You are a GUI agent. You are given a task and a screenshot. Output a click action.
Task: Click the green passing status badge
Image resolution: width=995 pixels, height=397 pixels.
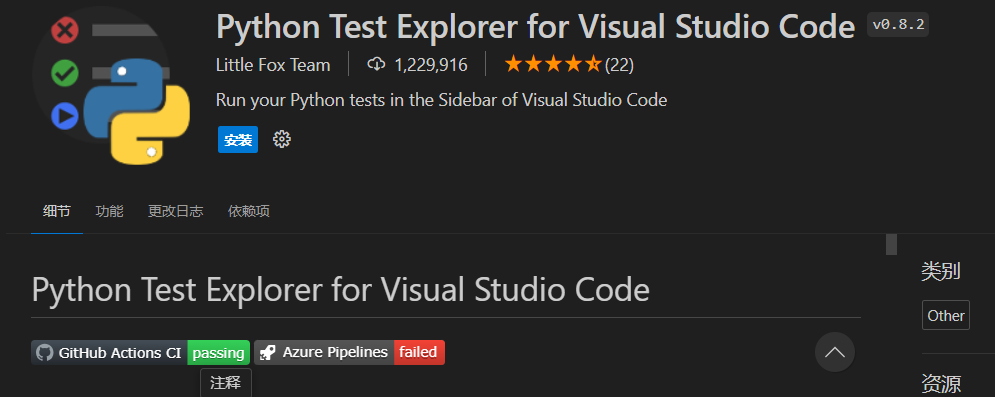coord(218,353)
